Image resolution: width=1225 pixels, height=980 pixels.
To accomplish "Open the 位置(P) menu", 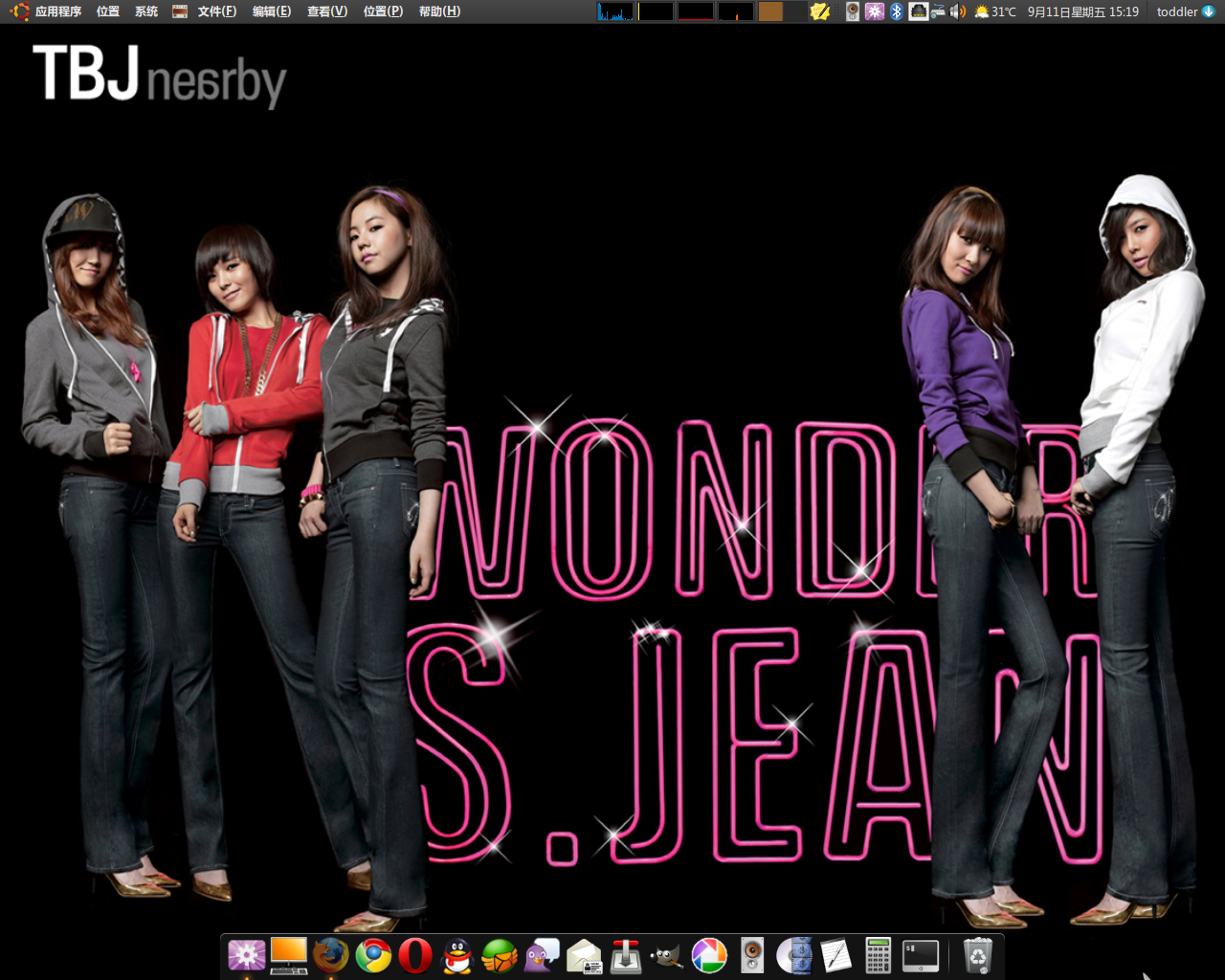I will click(x=383, y=11).
